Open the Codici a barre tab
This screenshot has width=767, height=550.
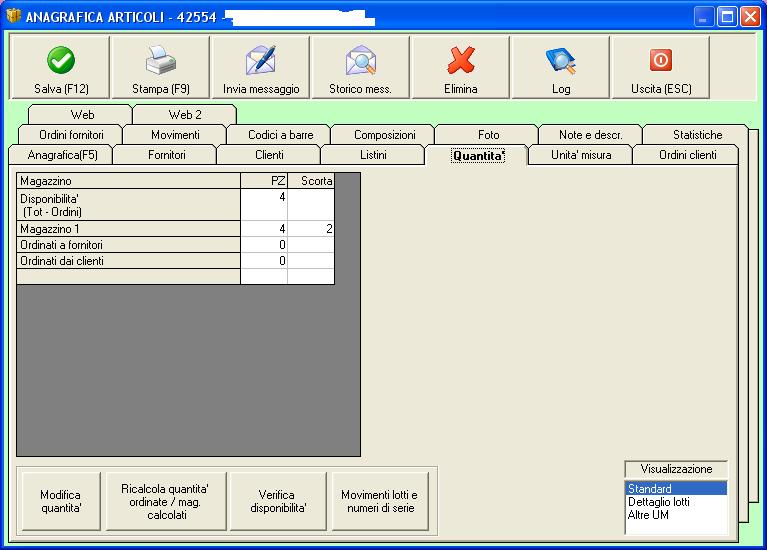click(x=280, y=135)
